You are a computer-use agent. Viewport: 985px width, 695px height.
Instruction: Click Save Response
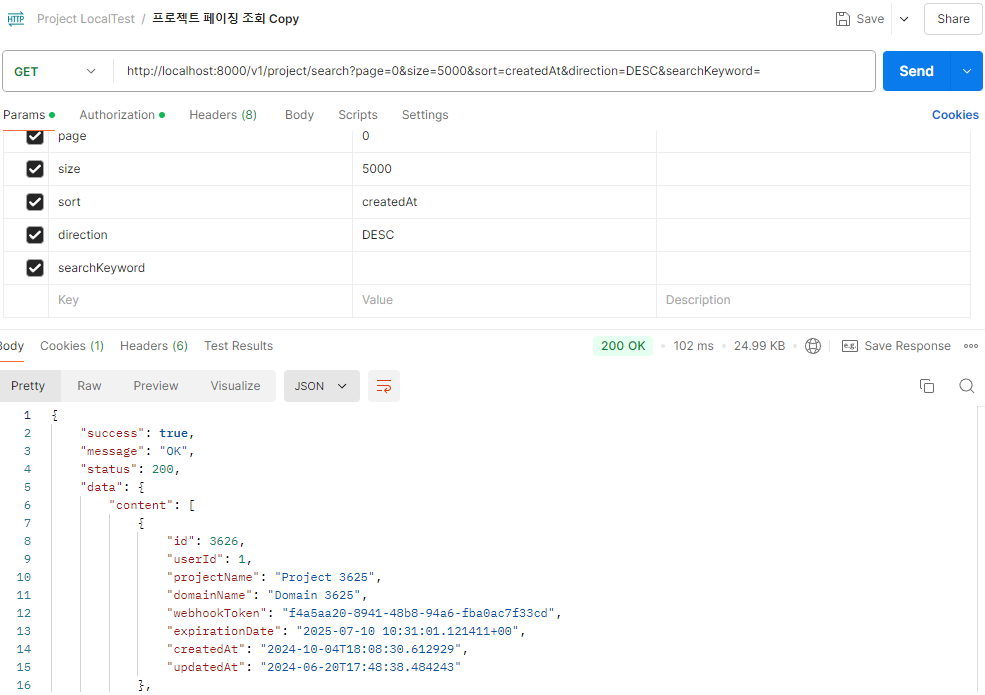907,346
